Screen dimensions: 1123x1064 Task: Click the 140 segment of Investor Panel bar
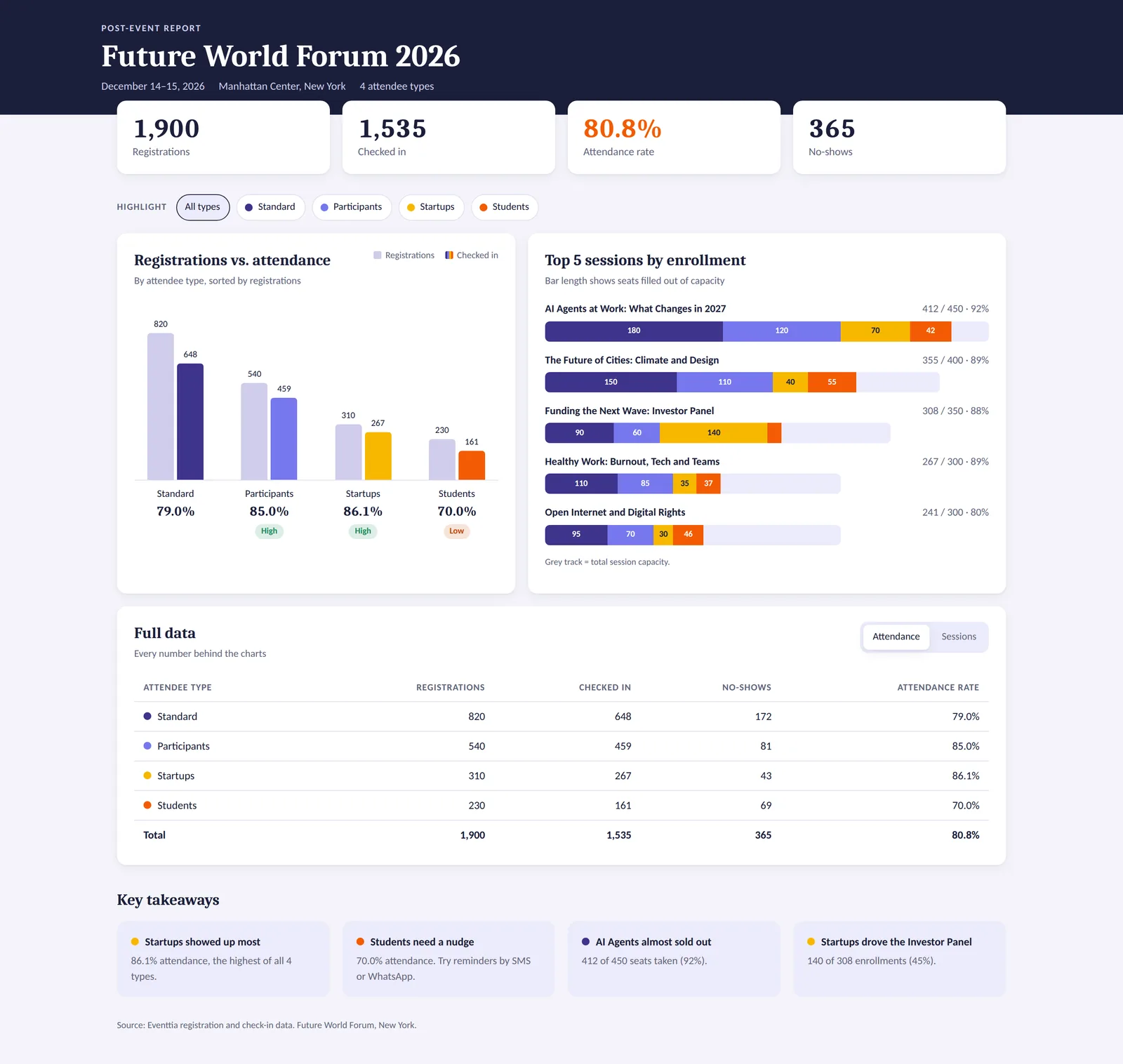(x=713, y=433)
